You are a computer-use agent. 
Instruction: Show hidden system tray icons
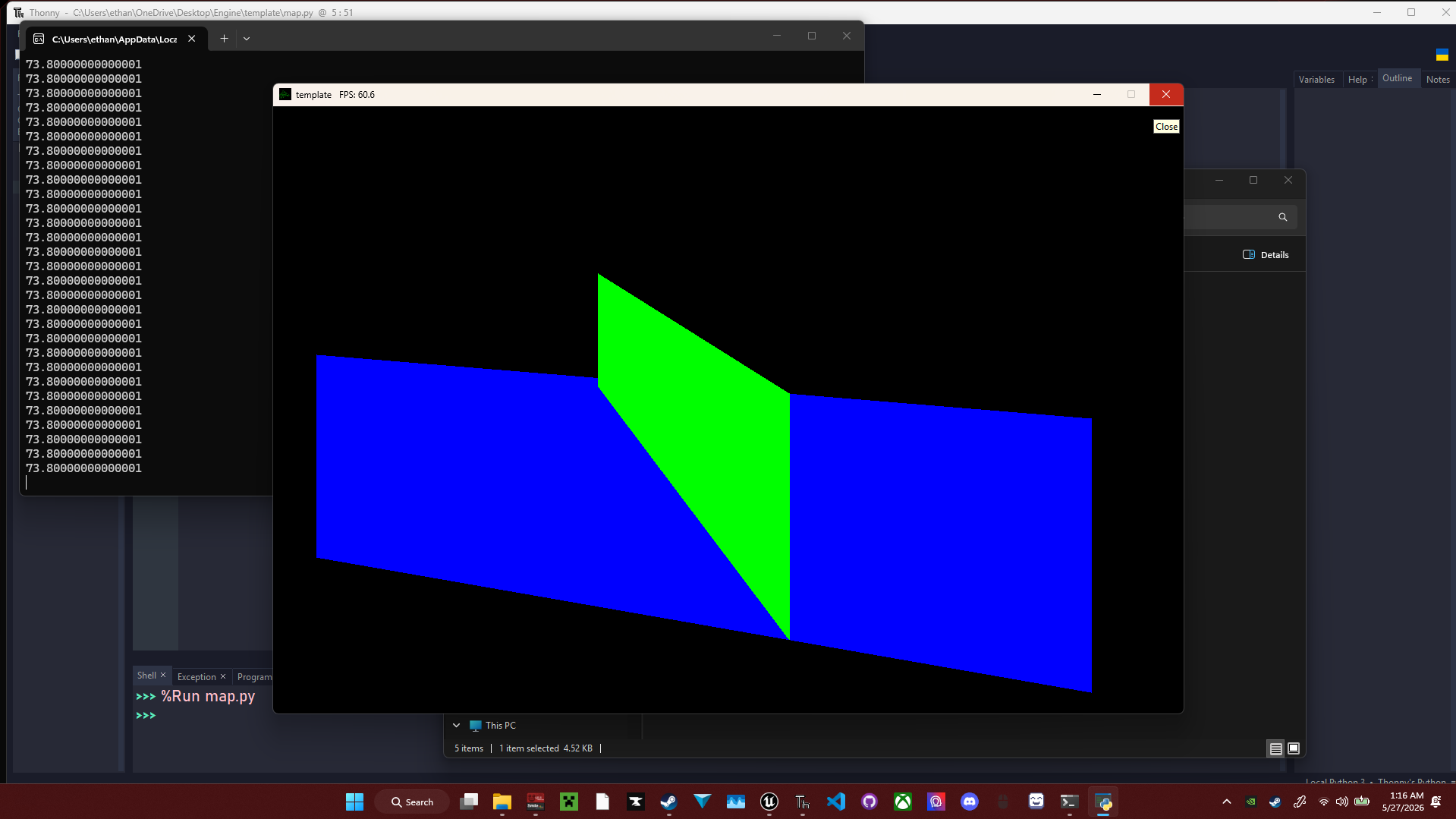click(x=1227, y=802)
